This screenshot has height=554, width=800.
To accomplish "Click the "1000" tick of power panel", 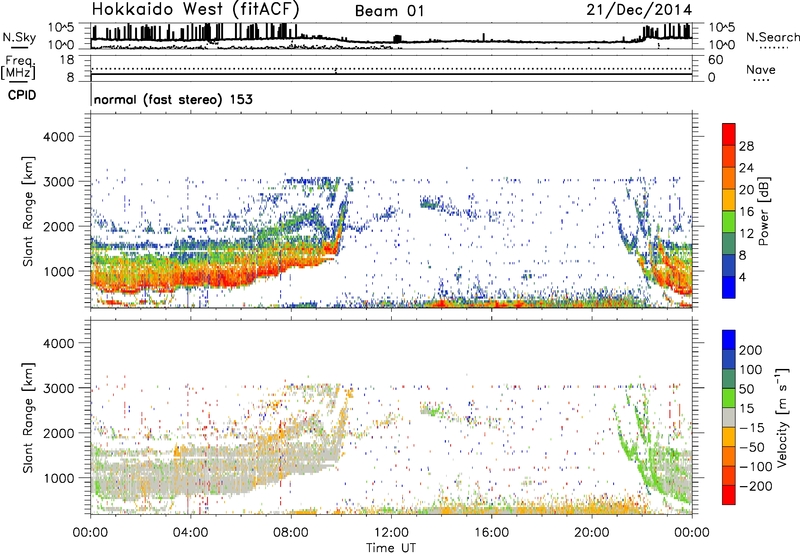I will click(x=58, y=271).
